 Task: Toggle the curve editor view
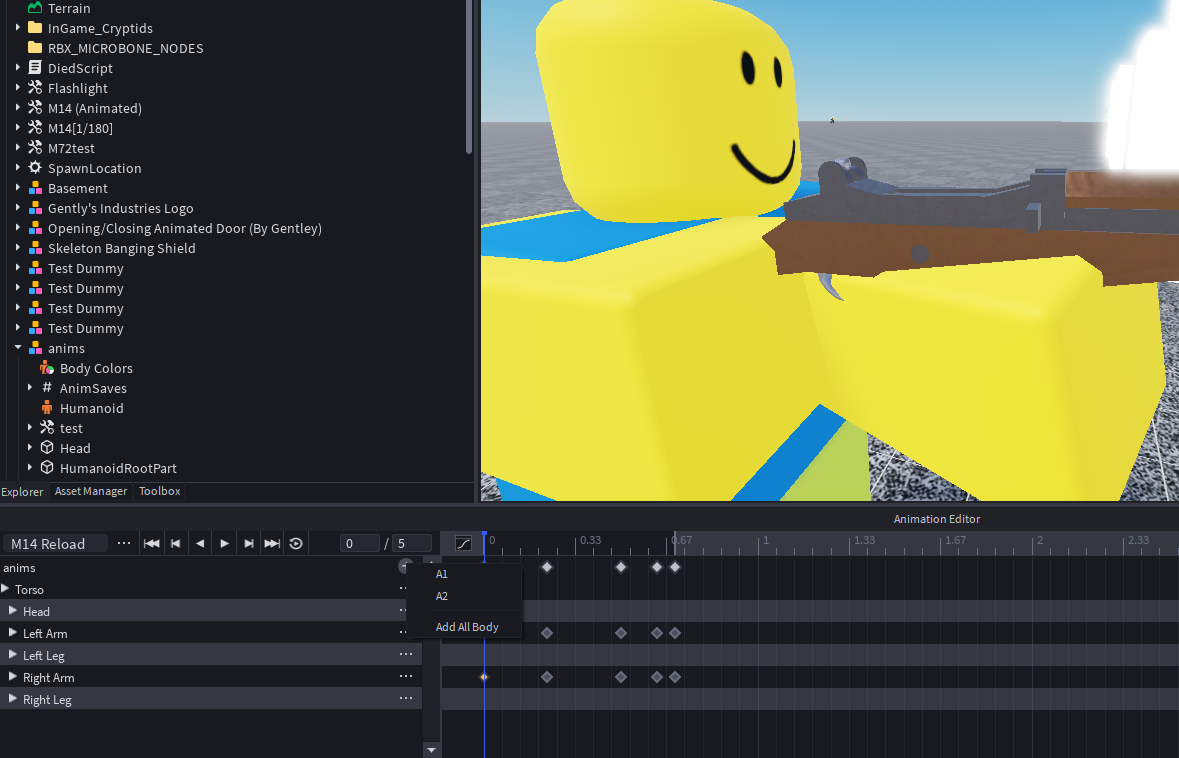click(463, 544)
